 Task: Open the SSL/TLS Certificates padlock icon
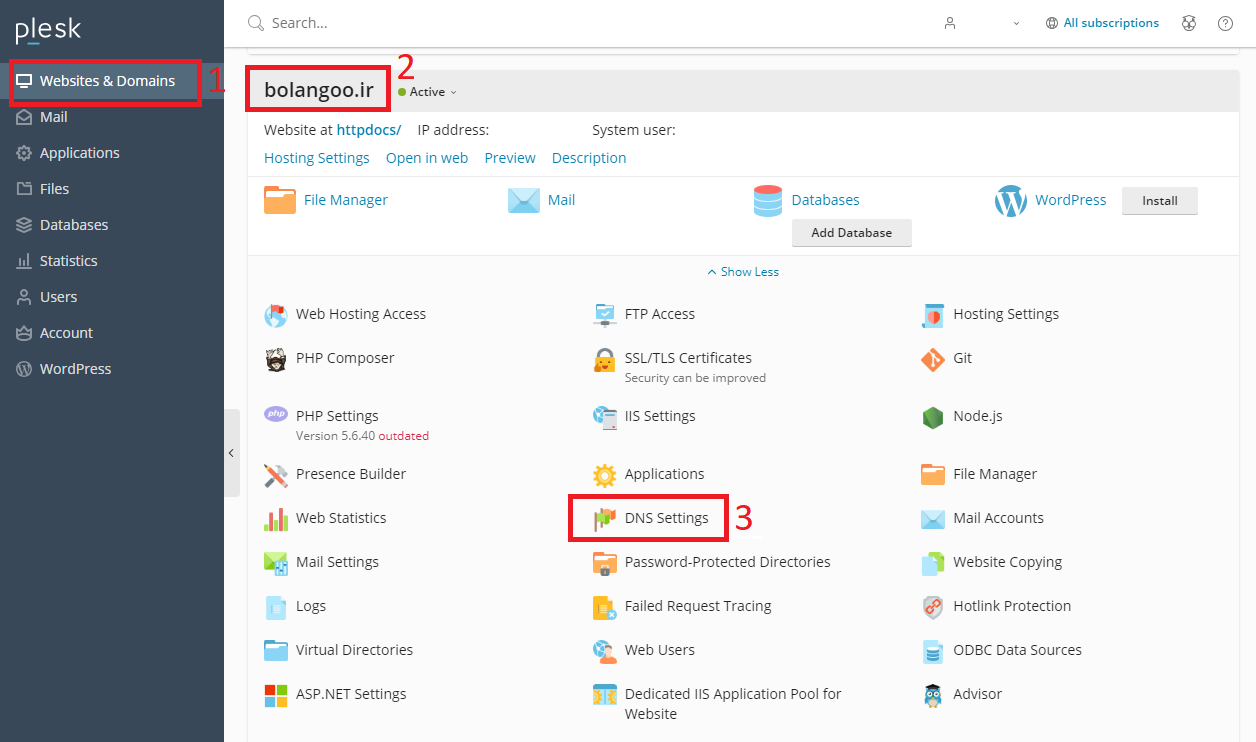[604, 359]
